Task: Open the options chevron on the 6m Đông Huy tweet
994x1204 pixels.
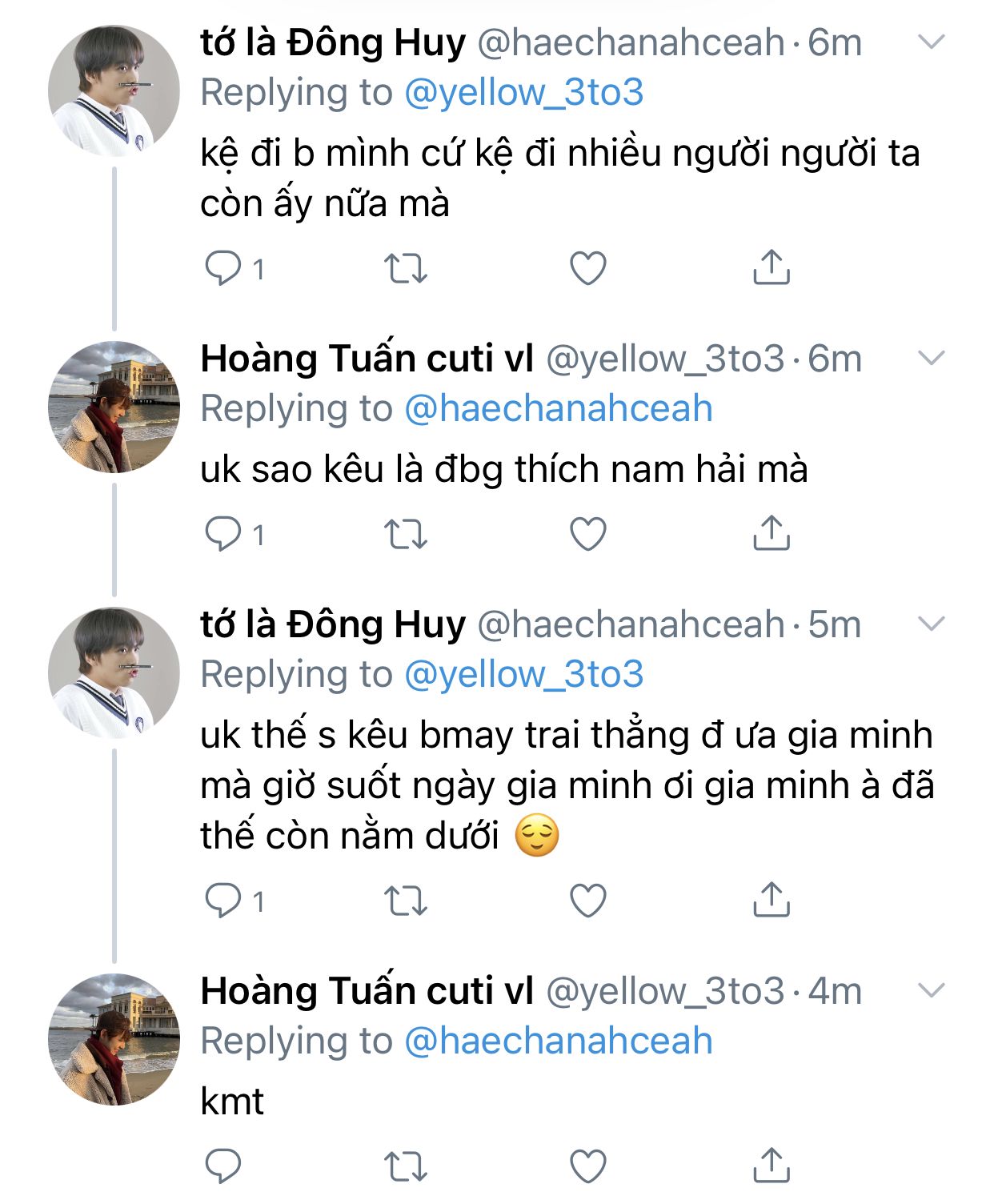Action: click(932, 42)
